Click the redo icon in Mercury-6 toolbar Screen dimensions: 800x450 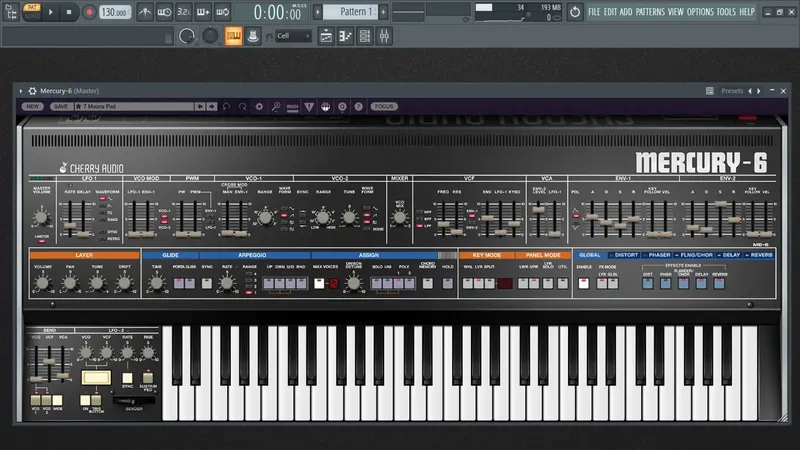tap(243, 106)
